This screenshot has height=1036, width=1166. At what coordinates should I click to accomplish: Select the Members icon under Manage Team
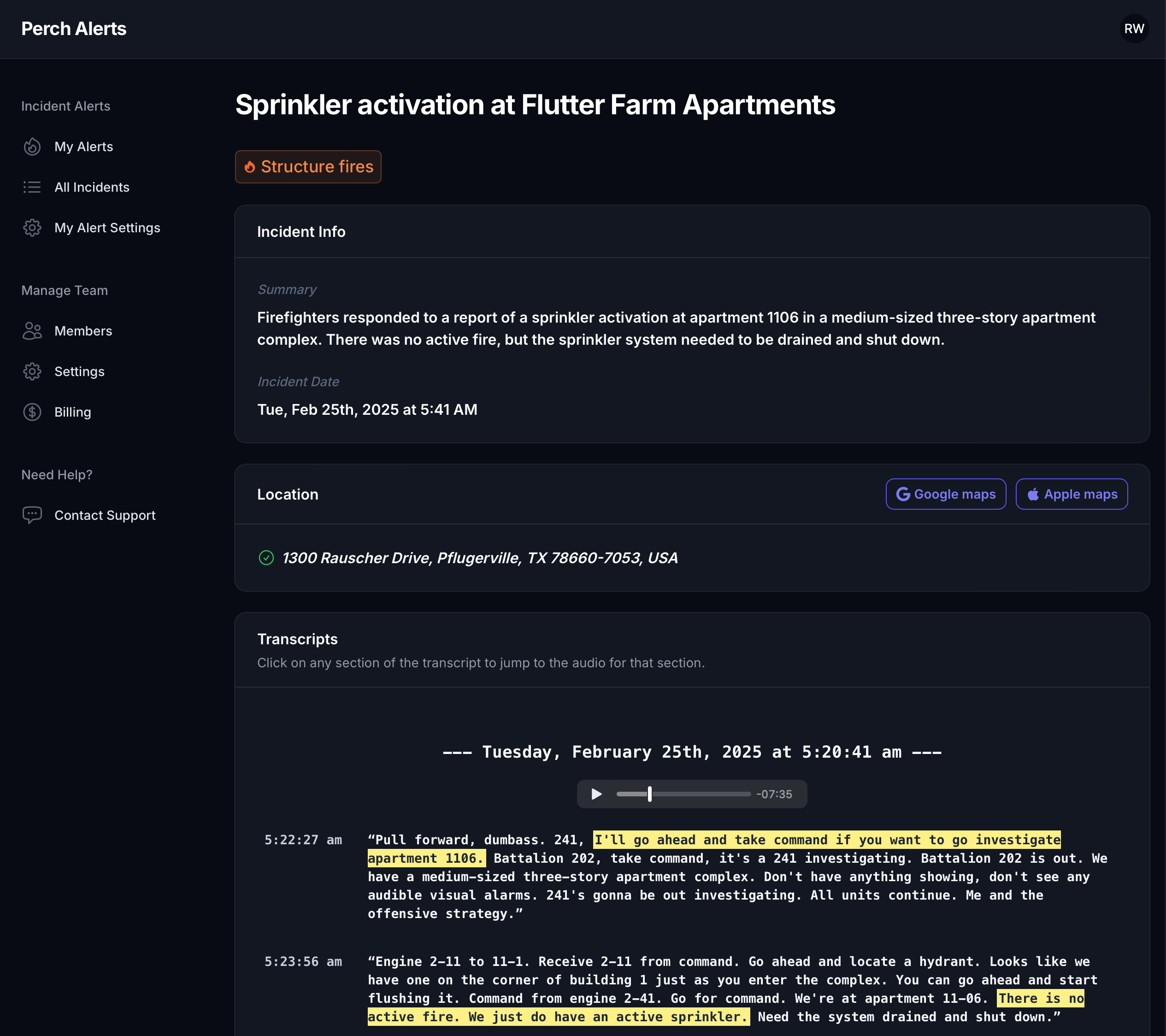click(33, 331)
